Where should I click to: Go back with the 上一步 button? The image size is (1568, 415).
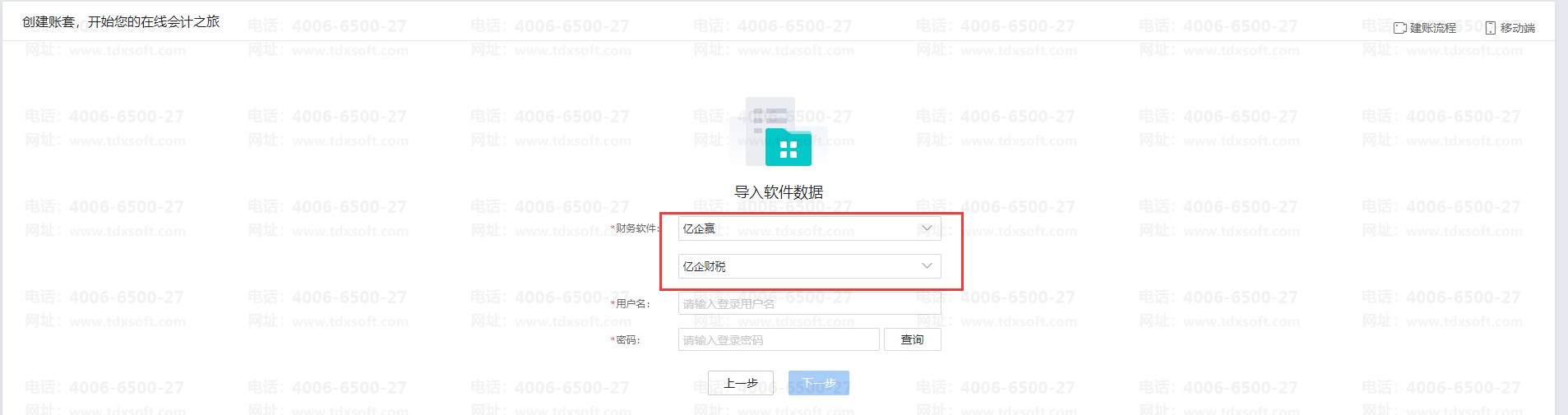click(740, 384)
